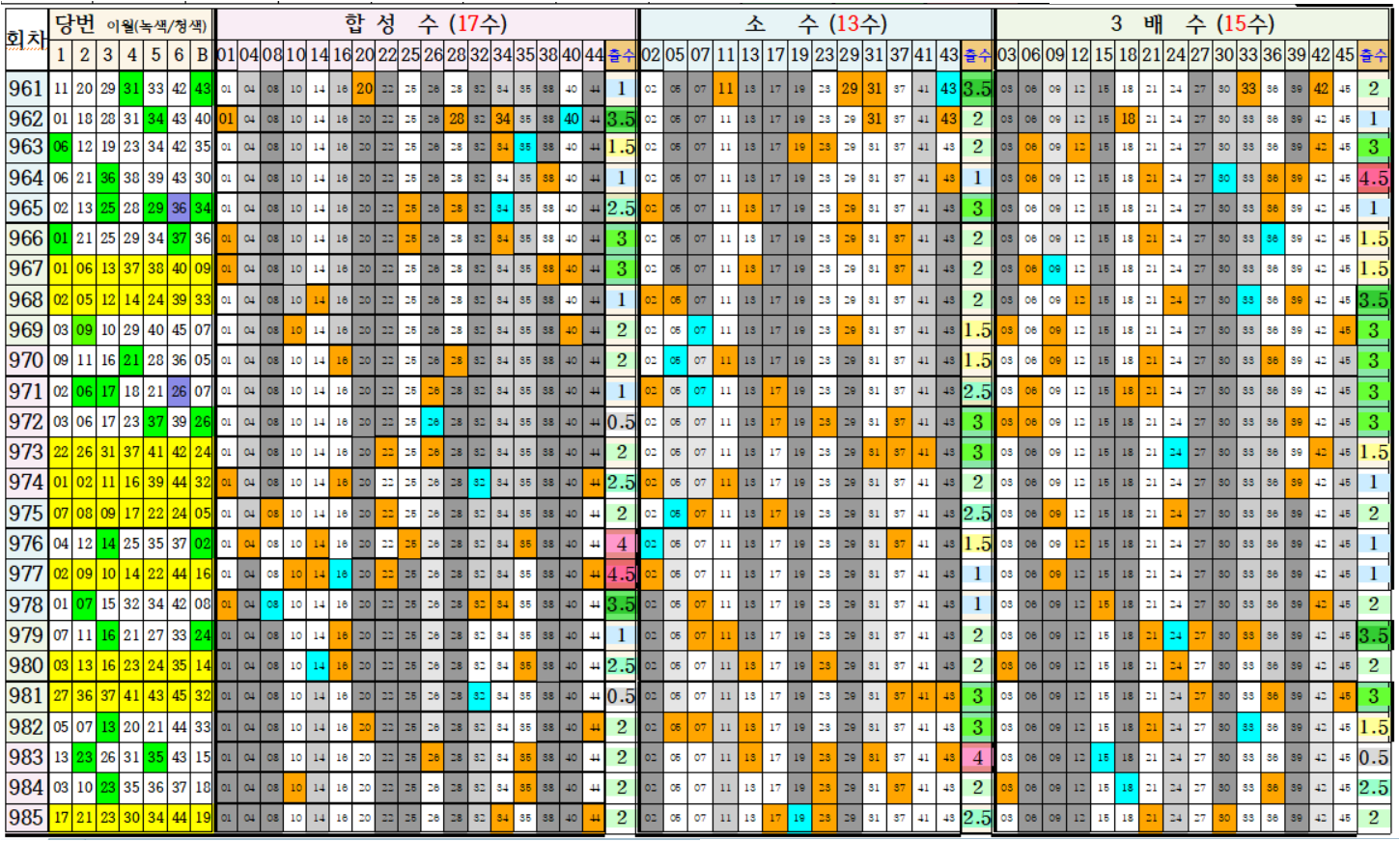Click green bonus 43 cell in row 961
1400x841 pixels.
pos(202,89)
